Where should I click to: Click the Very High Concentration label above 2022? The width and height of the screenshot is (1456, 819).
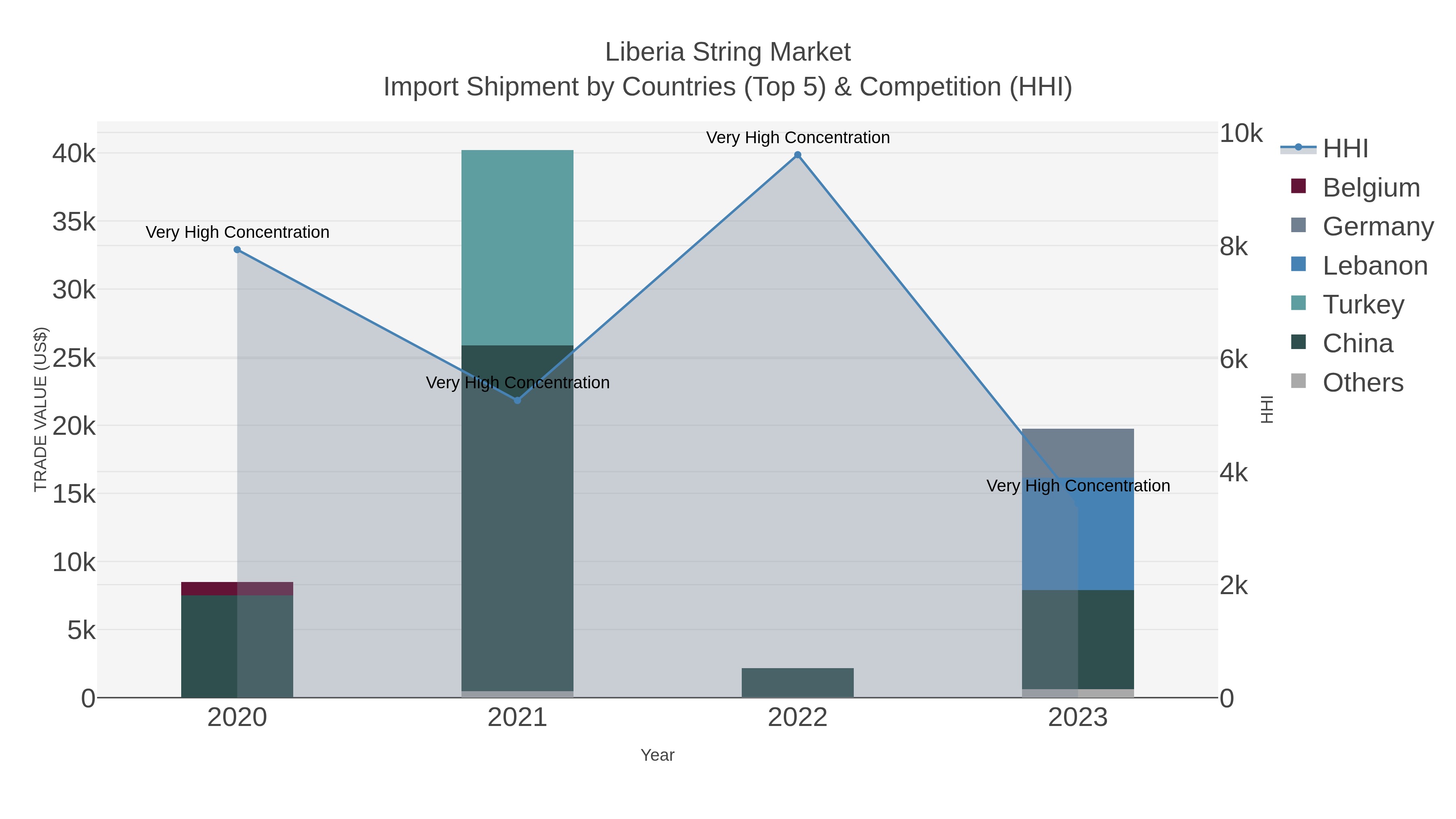click(798, 138)
